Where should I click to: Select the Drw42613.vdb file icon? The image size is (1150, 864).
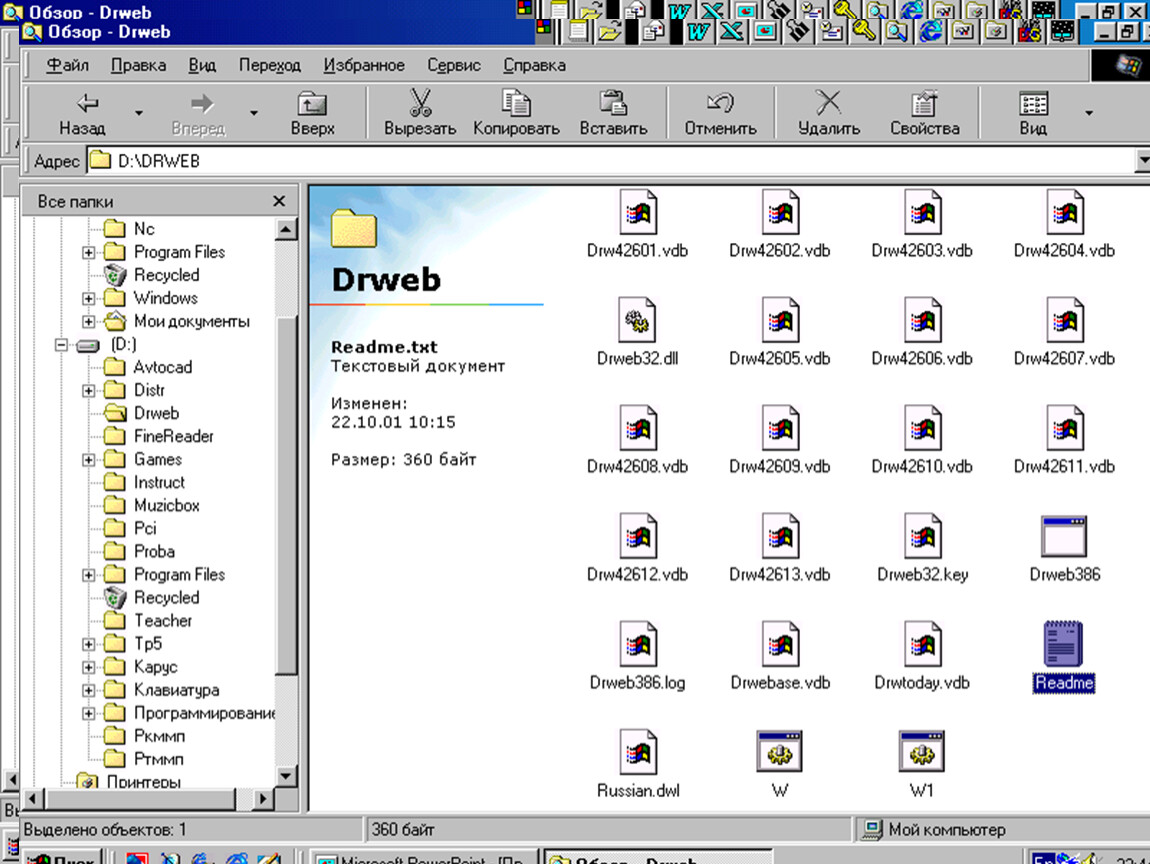tap(780, 537)
